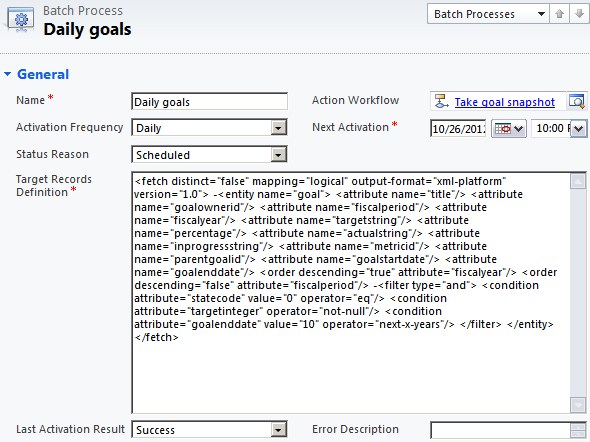The width and height of the screenshot is (590, 442).
Task: Click the fetch XML scrollbar down arrow
Action: coord(578,405)
